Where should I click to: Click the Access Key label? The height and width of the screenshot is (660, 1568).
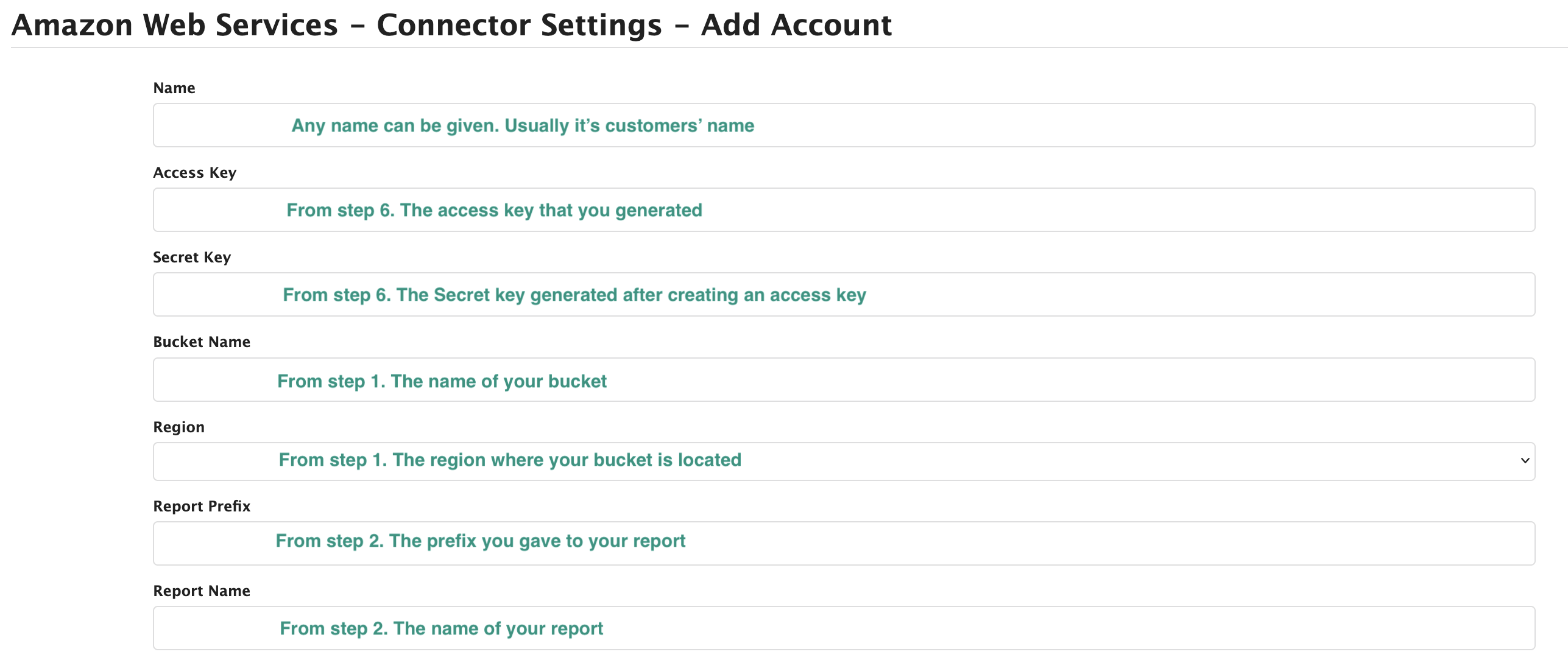tap(194, 172)
